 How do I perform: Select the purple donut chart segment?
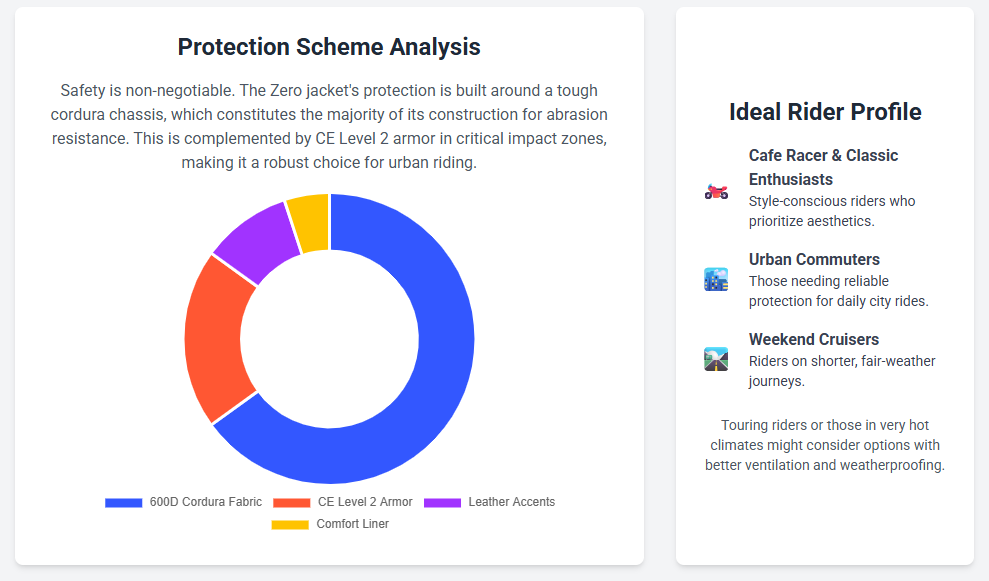[x=256, y=238]
